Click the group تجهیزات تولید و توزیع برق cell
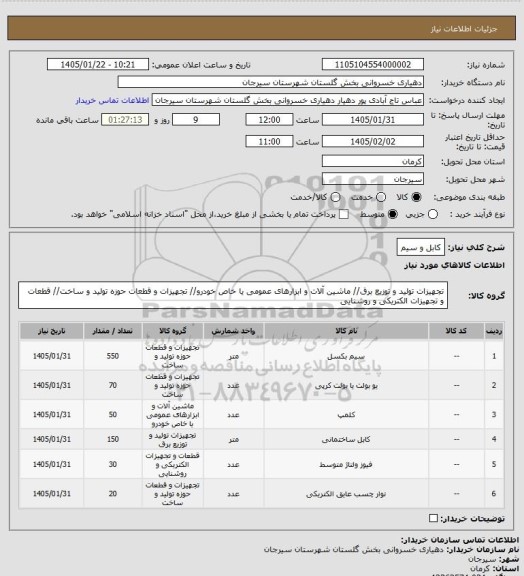This screenshot has height=576, width=524. tap(173, 440)
